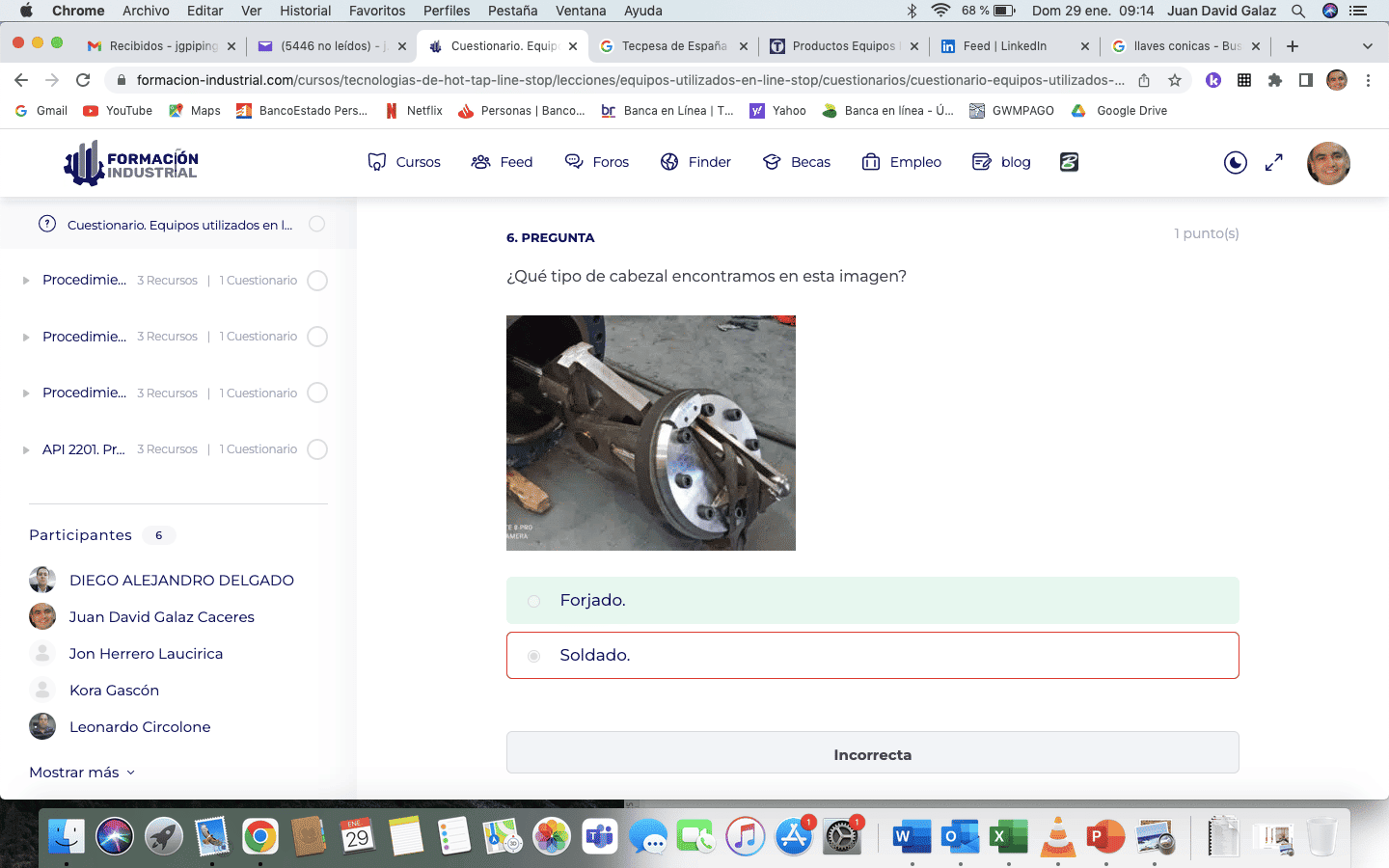The width and height of the screenshot is (1389, 868).
Task: Open the Finder compass icon
Action: tap(669, 162)
